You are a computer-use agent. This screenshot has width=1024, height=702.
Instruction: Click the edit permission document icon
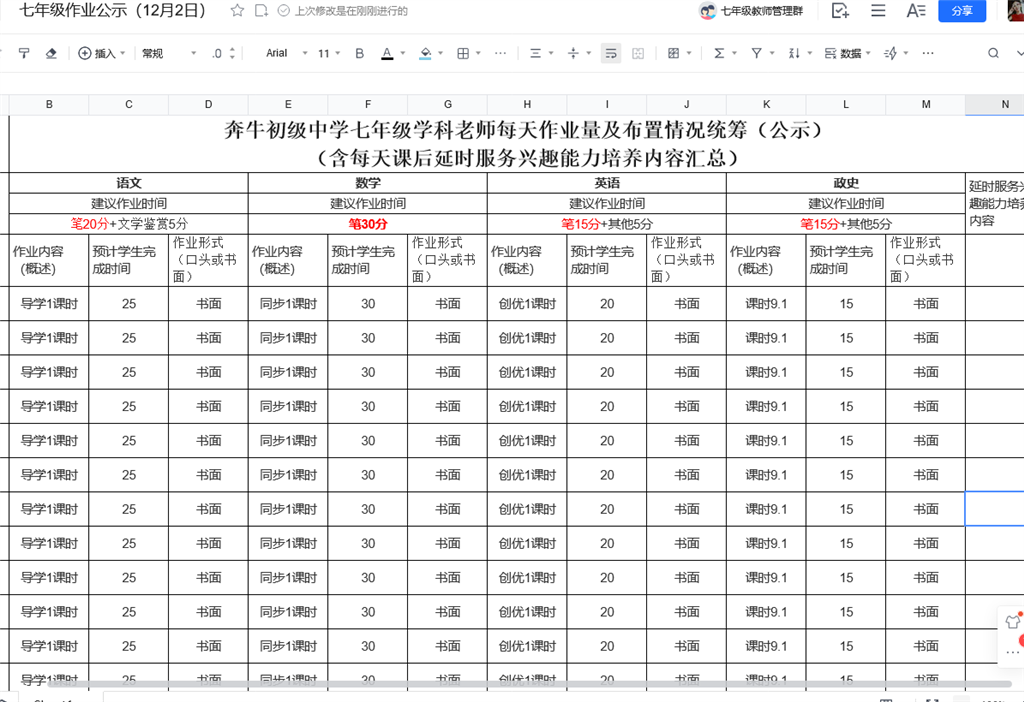click(840, 10)
